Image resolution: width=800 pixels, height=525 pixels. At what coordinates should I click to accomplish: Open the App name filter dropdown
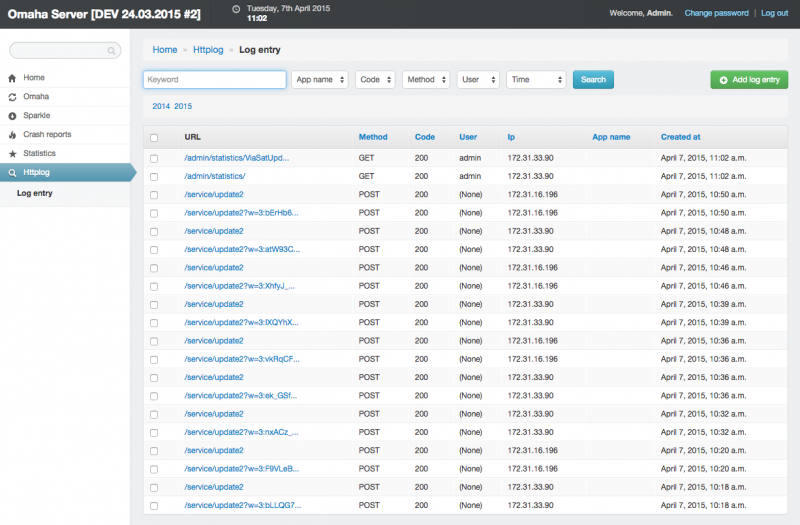320,80
